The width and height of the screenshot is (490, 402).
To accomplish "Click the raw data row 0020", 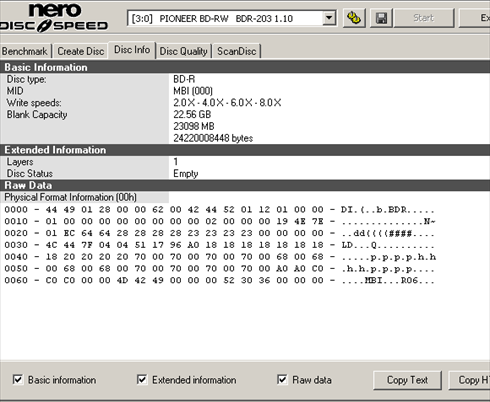I will 219,233.
